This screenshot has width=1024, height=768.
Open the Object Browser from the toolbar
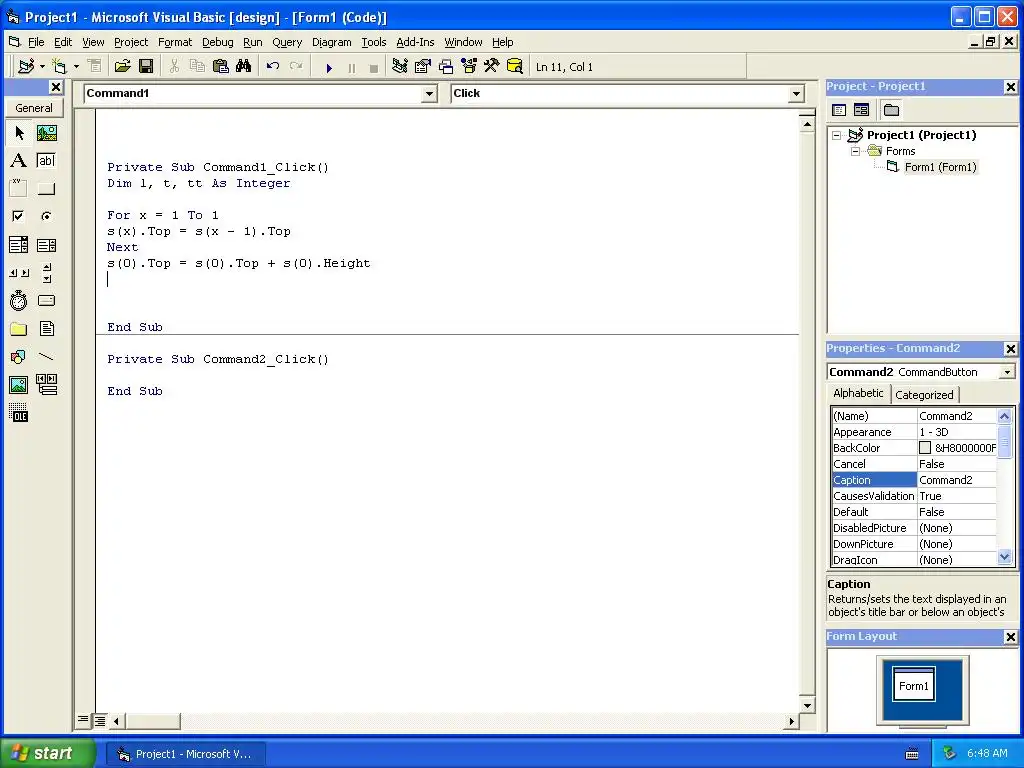[469, 67]
